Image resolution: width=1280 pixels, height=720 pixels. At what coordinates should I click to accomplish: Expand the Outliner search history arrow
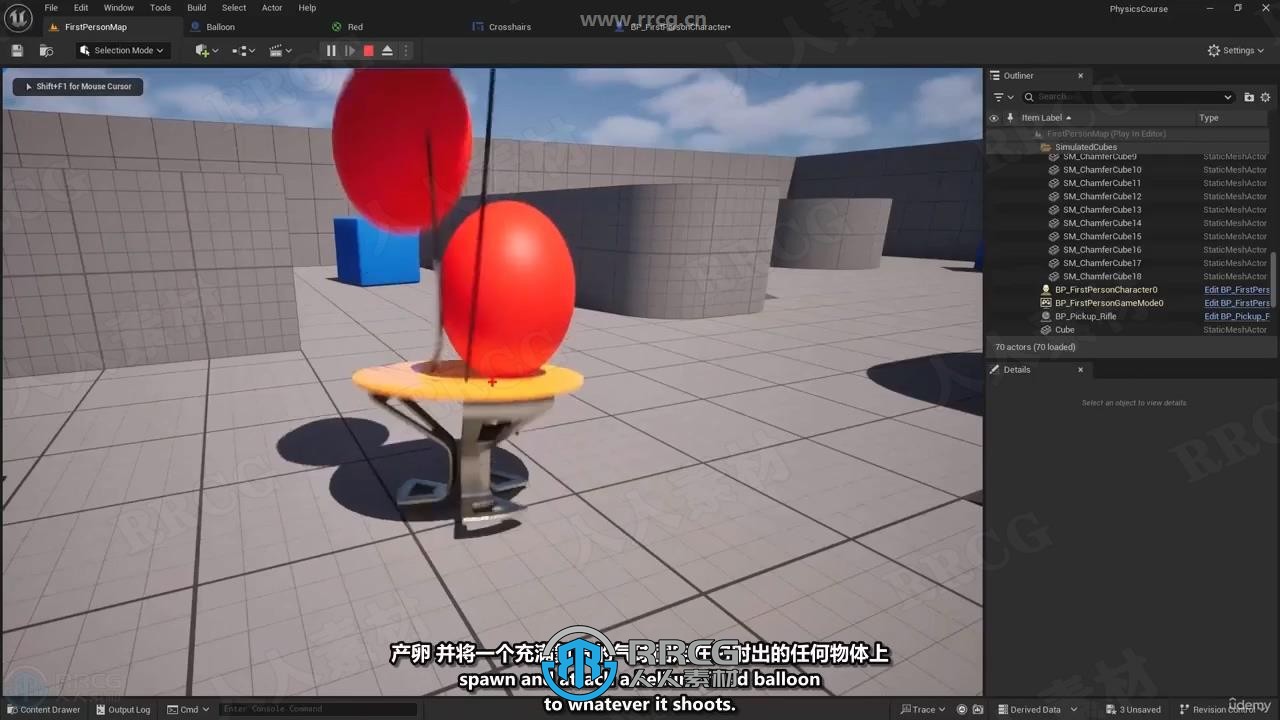tap(1228, 97)
